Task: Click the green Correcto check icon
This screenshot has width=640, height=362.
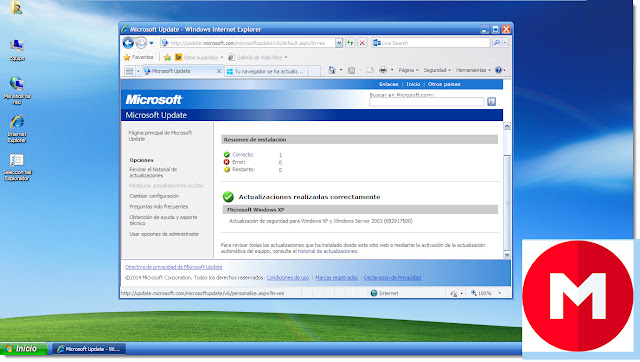Action: [227, 155]
